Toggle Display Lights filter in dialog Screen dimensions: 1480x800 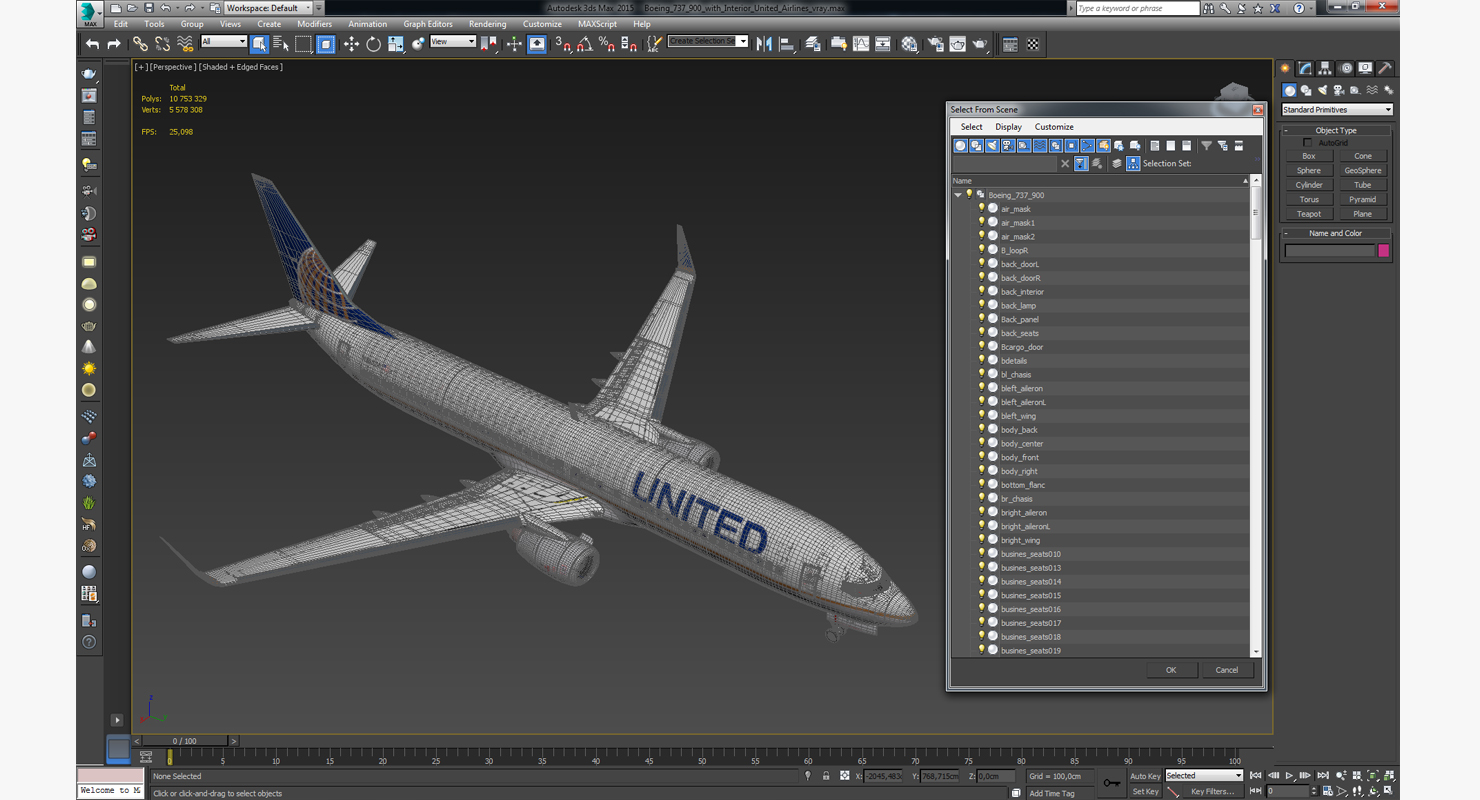pyautogui.click(x=993, y=146)
